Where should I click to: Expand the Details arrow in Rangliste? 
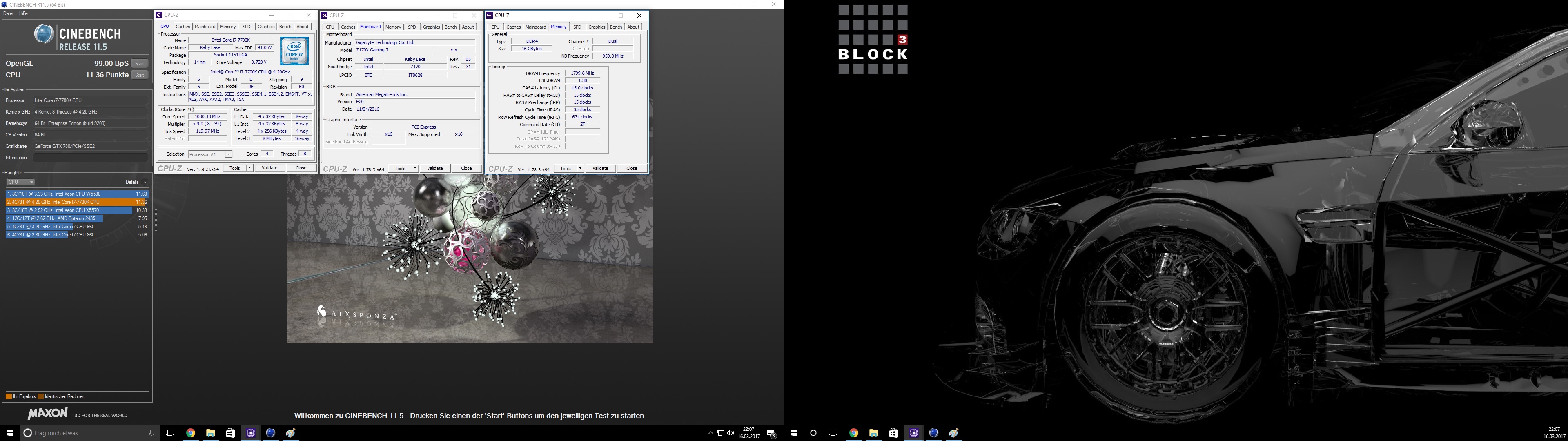pos(145,182)
